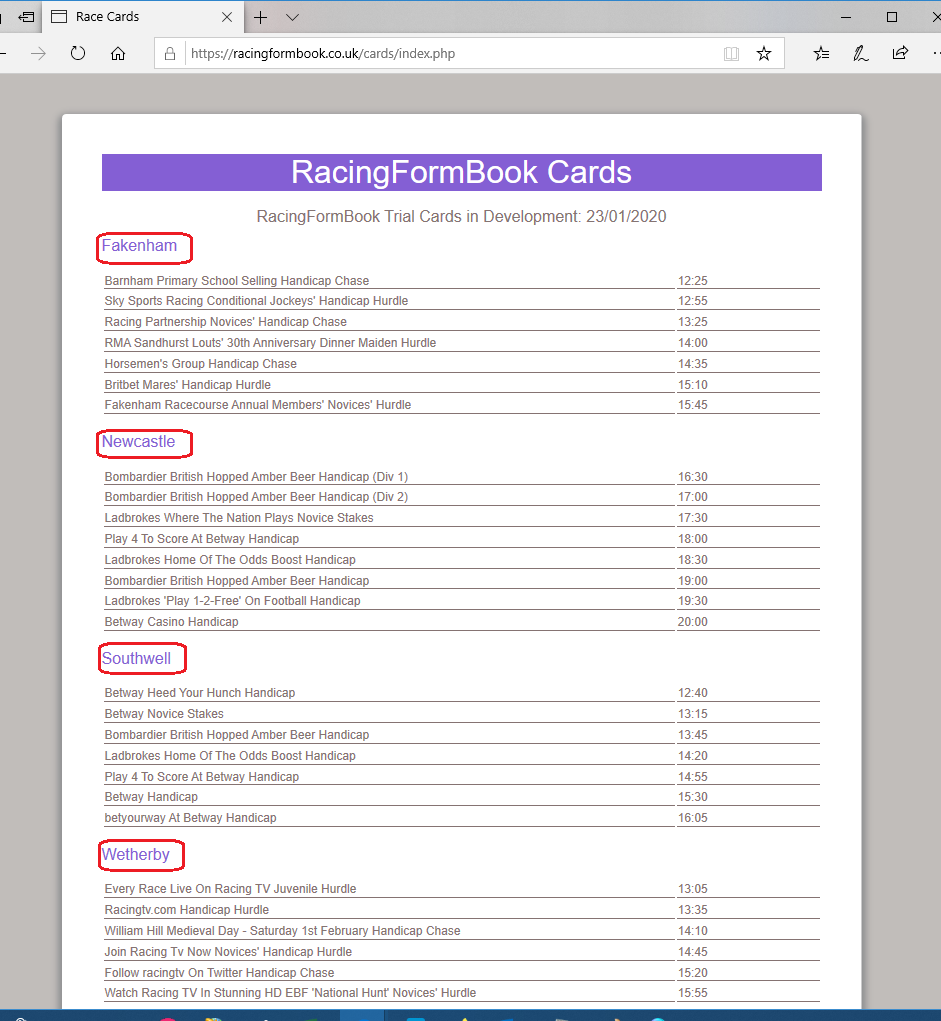Click the 13:05 Wetherby race time

tap(693, 889)
